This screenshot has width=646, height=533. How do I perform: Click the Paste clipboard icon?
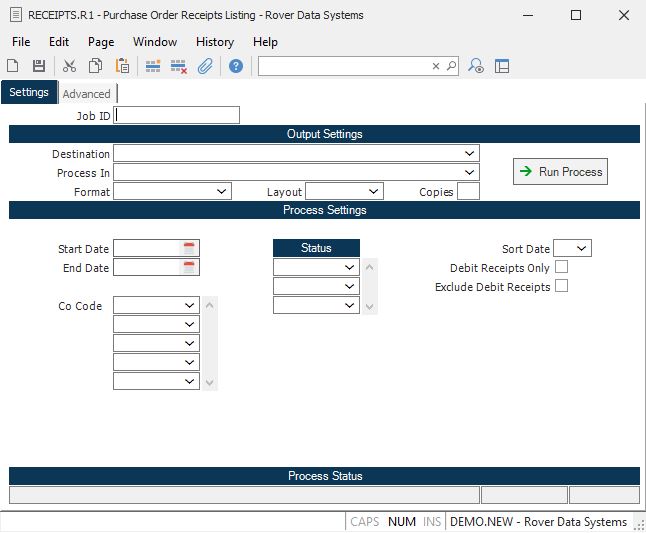122,66
